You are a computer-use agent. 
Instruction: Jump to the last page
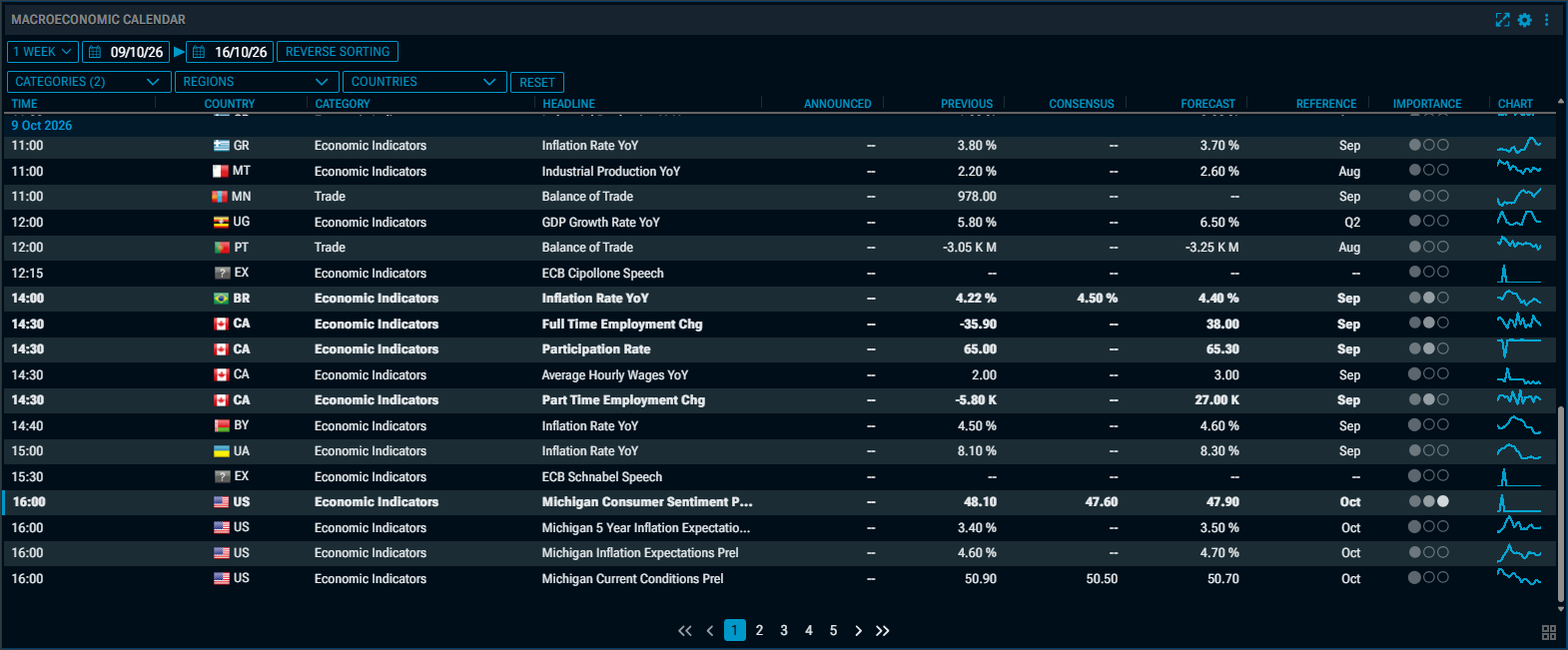(x=883, y=631)
